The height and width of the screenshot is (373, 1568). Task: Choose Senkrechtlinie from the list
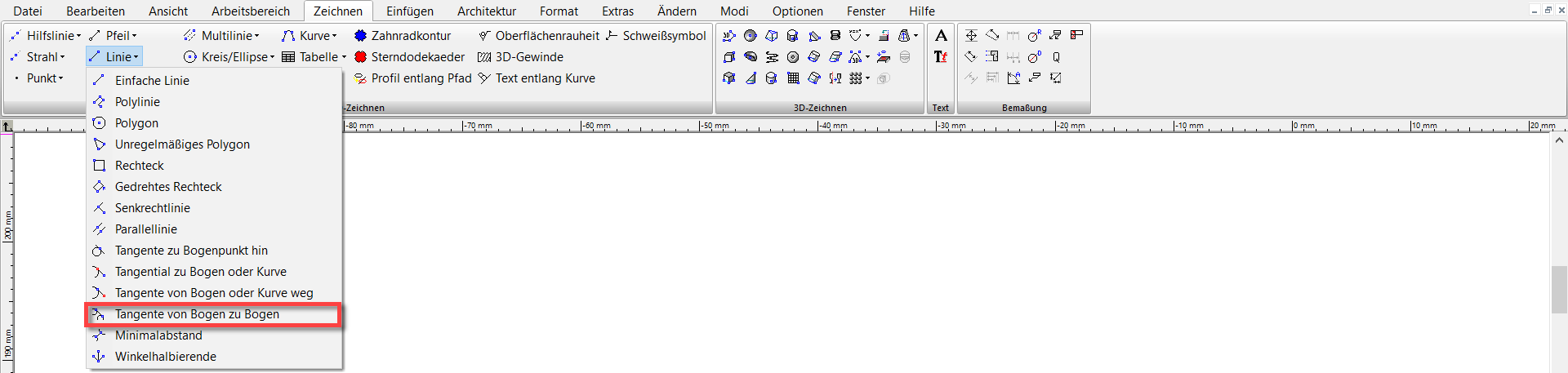pos(214,207)
